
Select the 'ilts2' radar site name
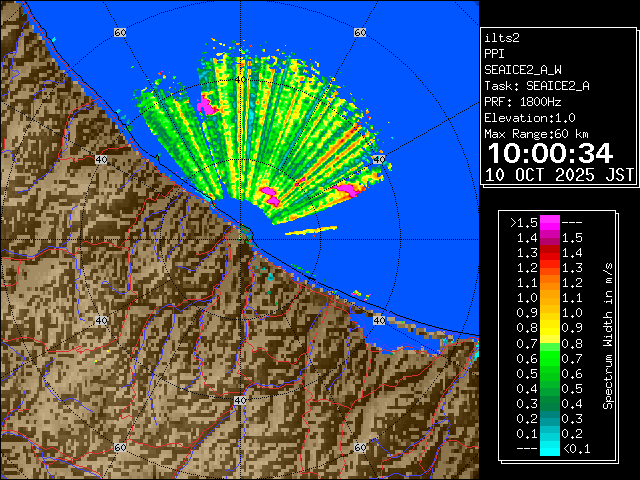click(502, 38)
